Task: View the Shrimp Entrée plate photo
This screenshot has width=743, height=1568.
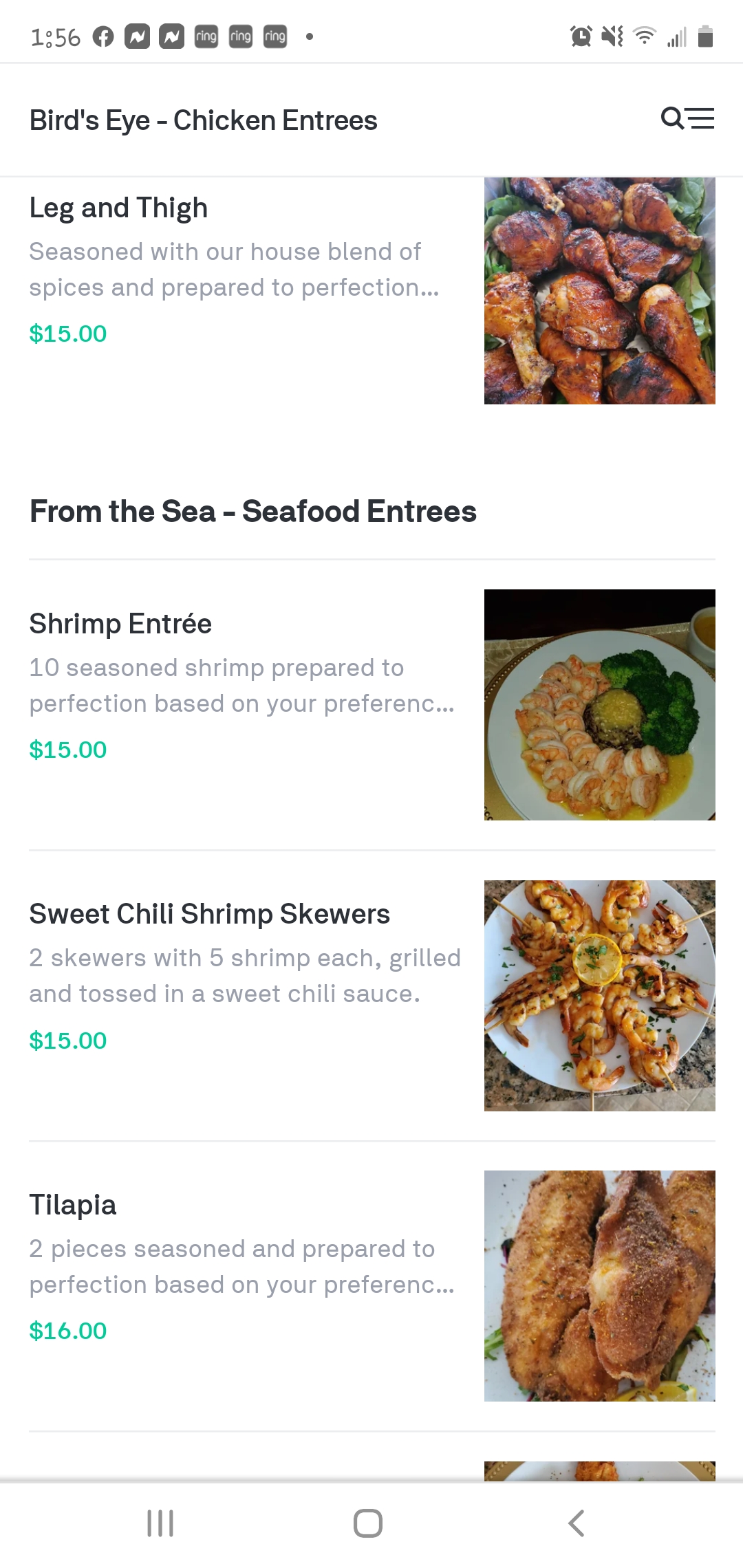Action: [x=599, y=704]
